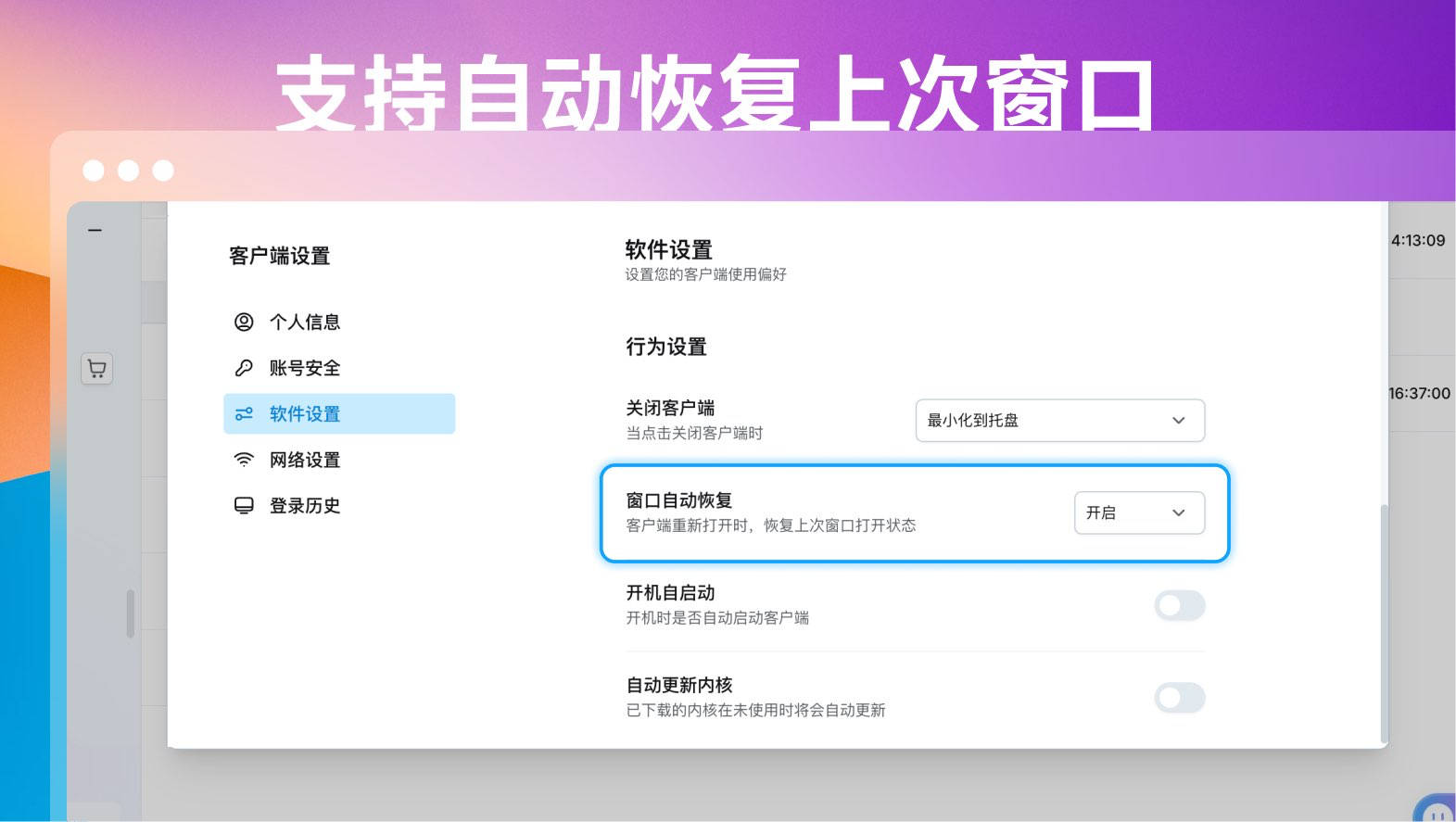Click the chevron arrow in 最小化到托盘 combo box

(1179, 421)
